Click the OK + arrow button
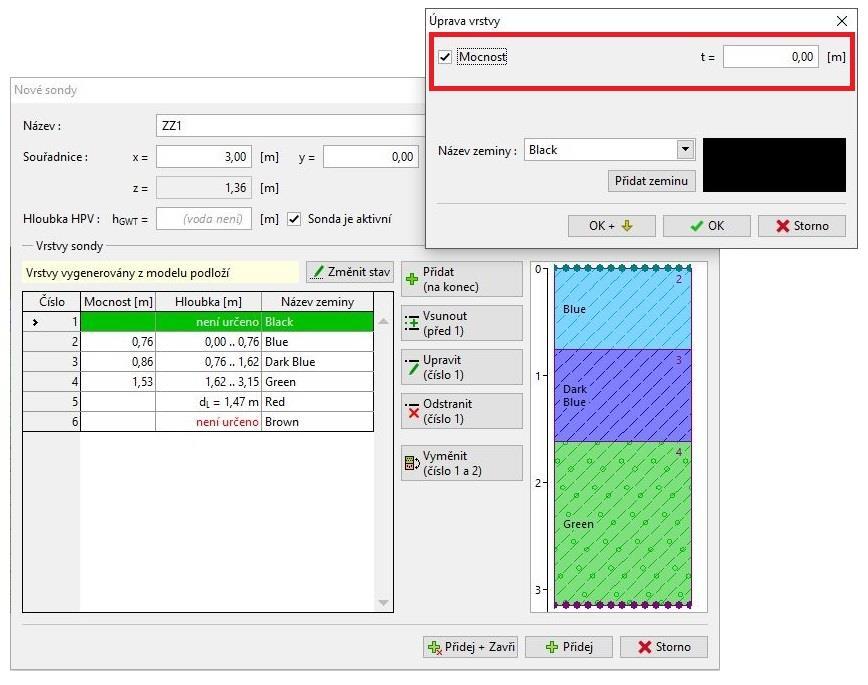This screenshot has height=685, width=868. [x=611, y=226]
